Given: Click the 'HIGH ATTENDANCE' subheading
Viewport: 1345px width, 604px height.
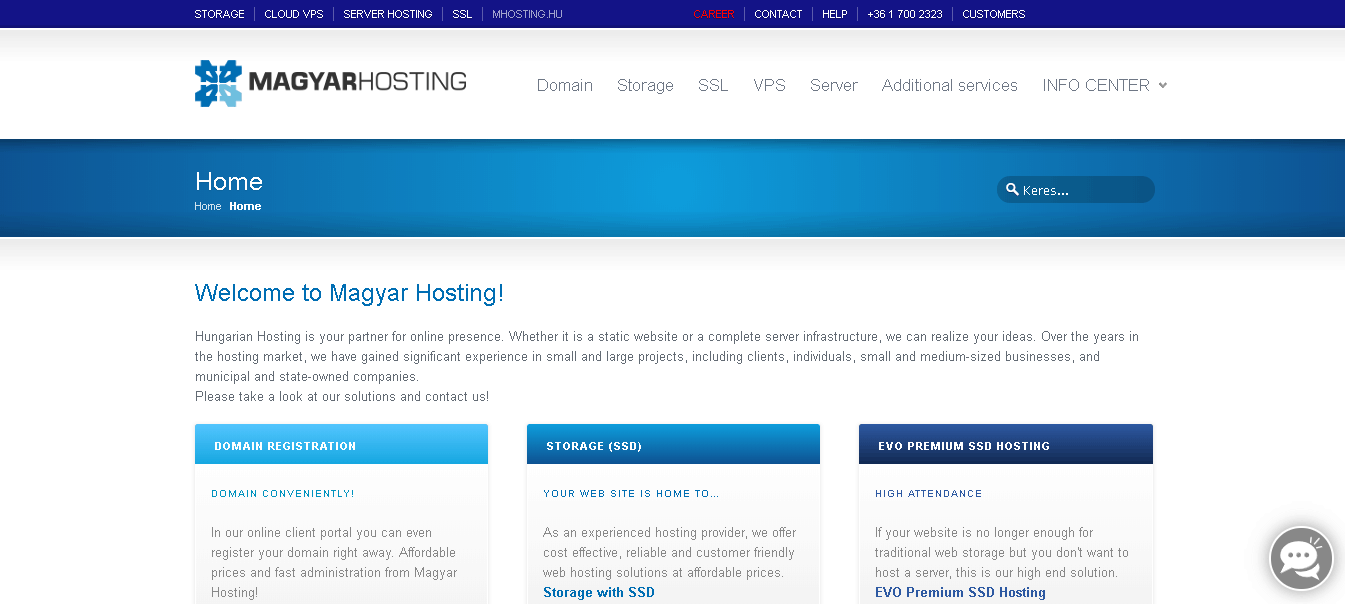Looking at the screenshot, I should click(x=929, y=493).
